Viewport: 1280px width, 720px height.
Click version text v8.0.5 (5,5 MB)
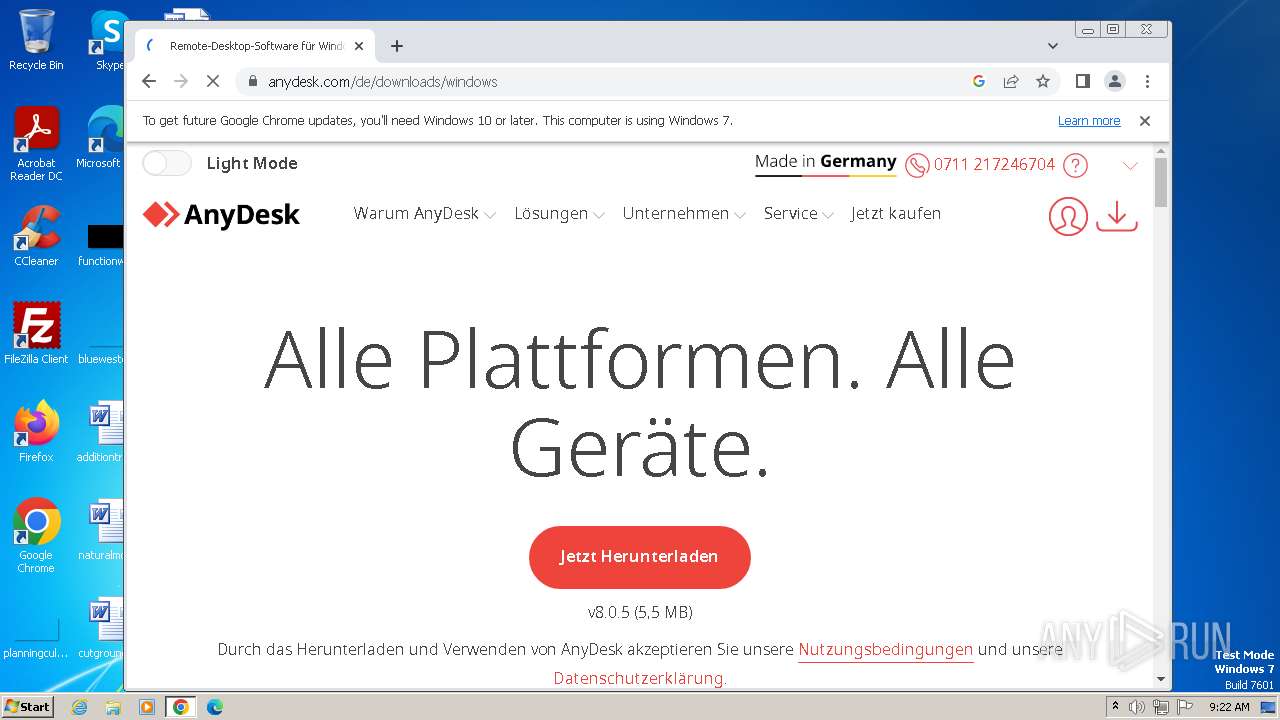640,612
